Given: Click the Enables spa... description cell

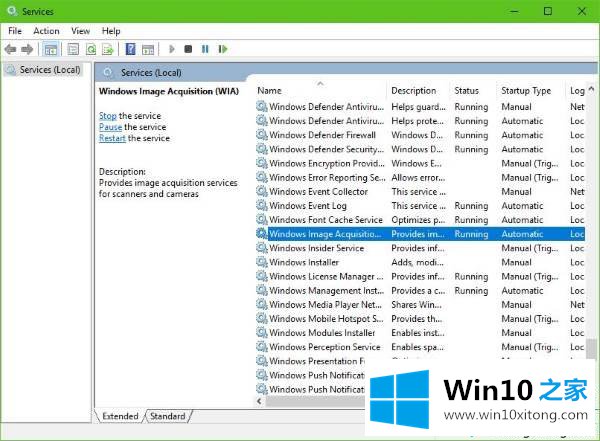Looking at the screenshot, I should pyautogui.click(x=417, y=347).
